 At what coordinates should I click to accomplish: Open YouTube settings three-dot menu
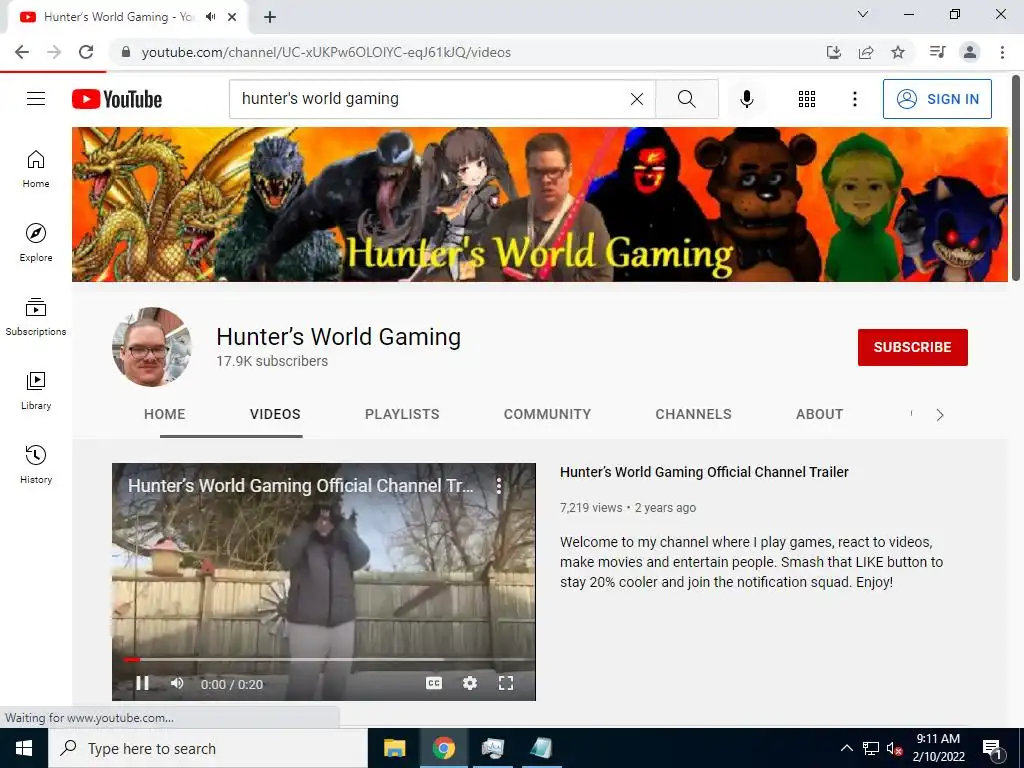coord(854,99)
